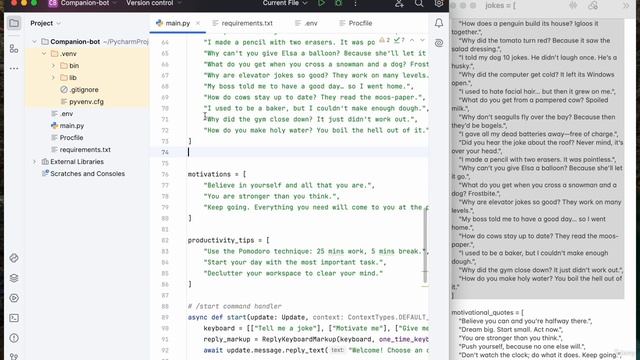640x360 pixels.
Task: Run the current file
Action: tap(322, 3)
